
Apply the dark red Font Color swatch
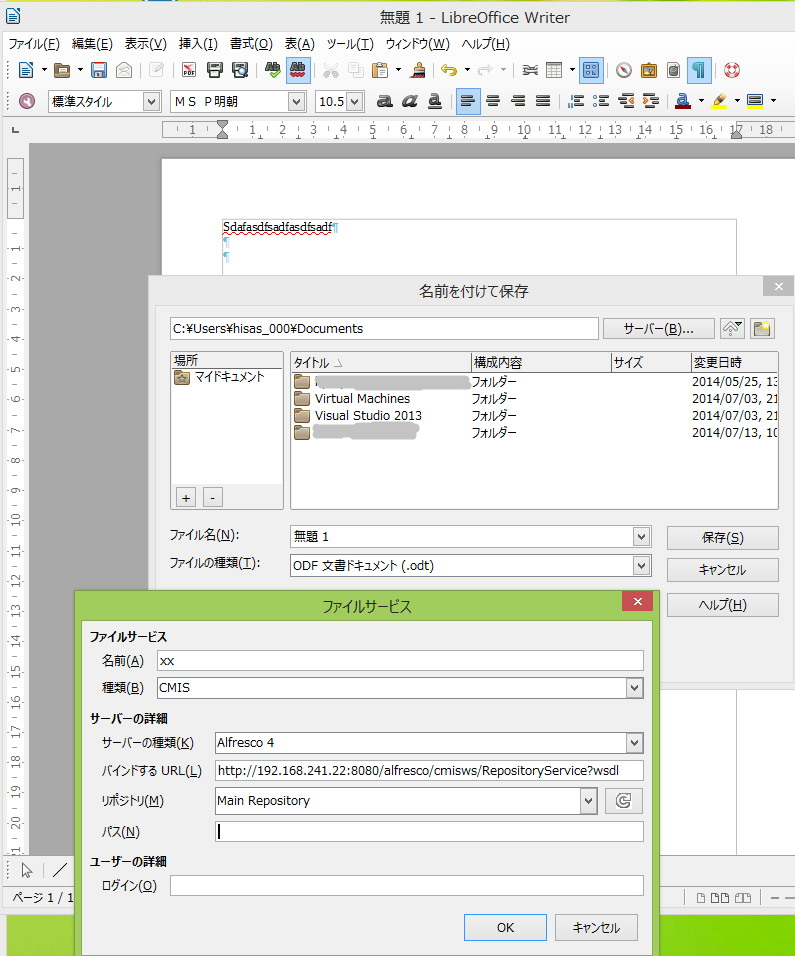click(683, 101)
